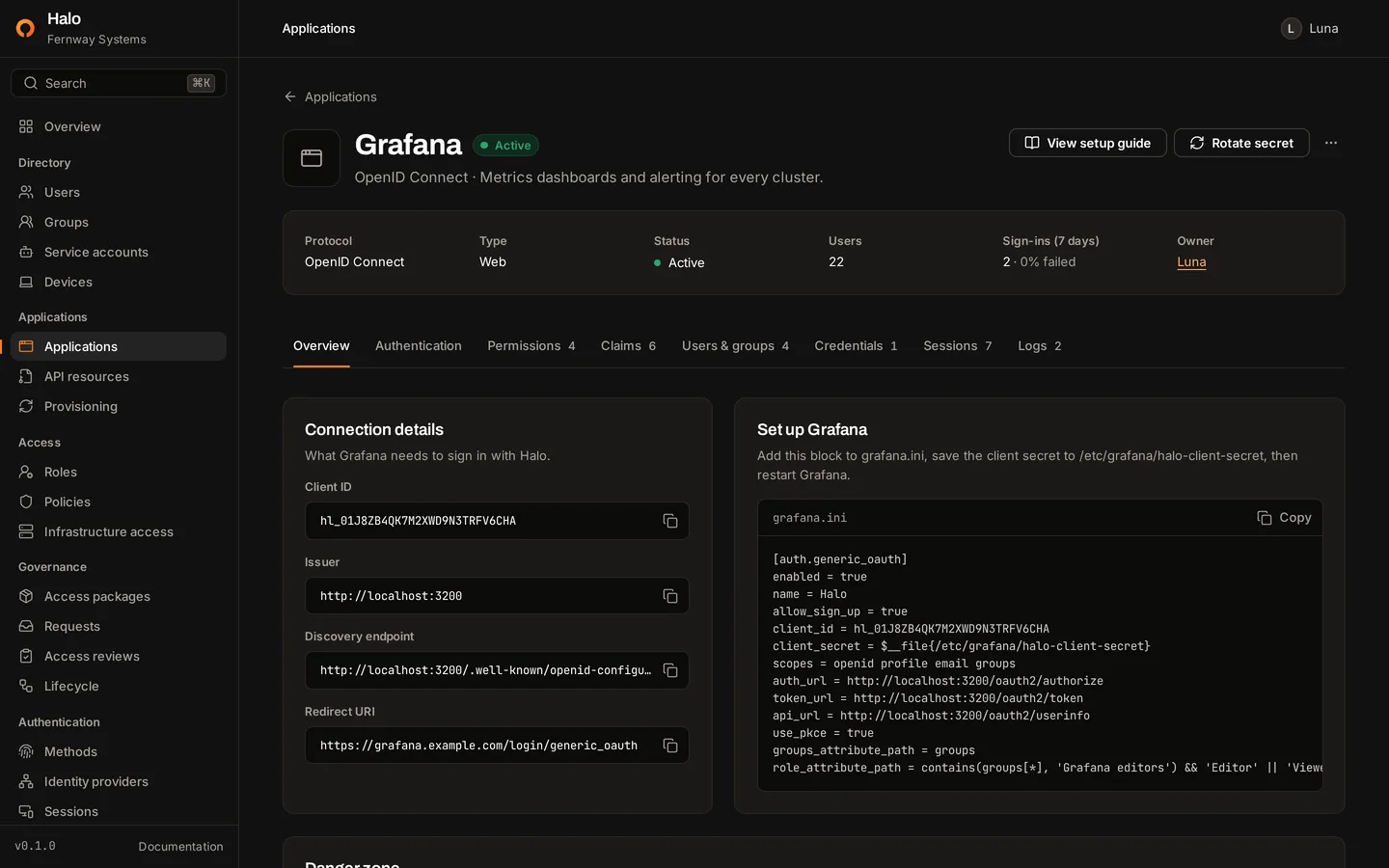This screenshot has width=1389, height=868.
Task: Open the Logs tab
Action: (1040, 345)
